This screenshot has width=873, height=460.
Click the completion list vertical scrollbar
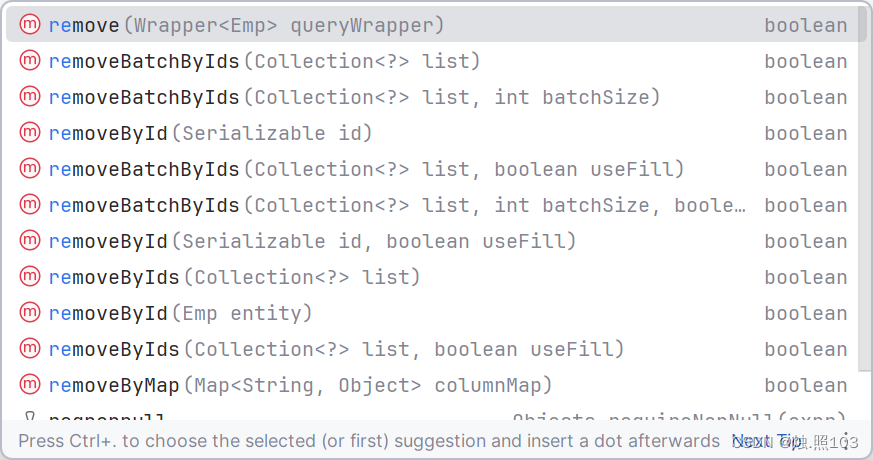tap(864, 189)
